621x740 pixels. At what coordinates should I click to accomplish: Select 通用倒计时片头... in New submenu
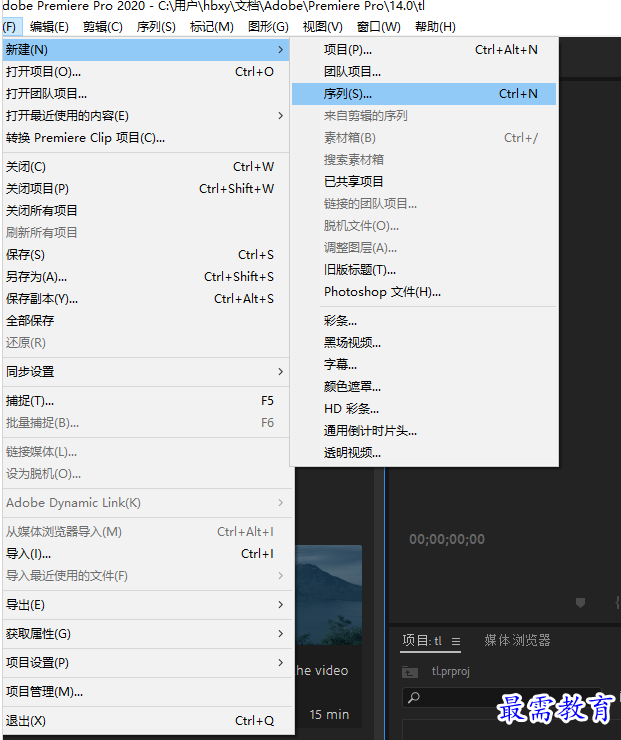(x=424, y=431)
